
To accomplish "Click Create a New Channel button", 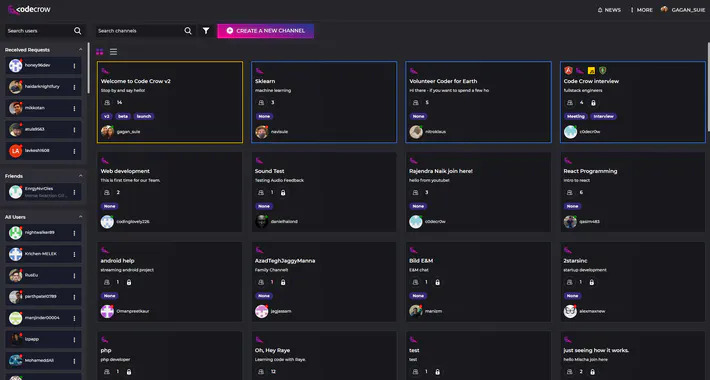I will click(265, 31).
